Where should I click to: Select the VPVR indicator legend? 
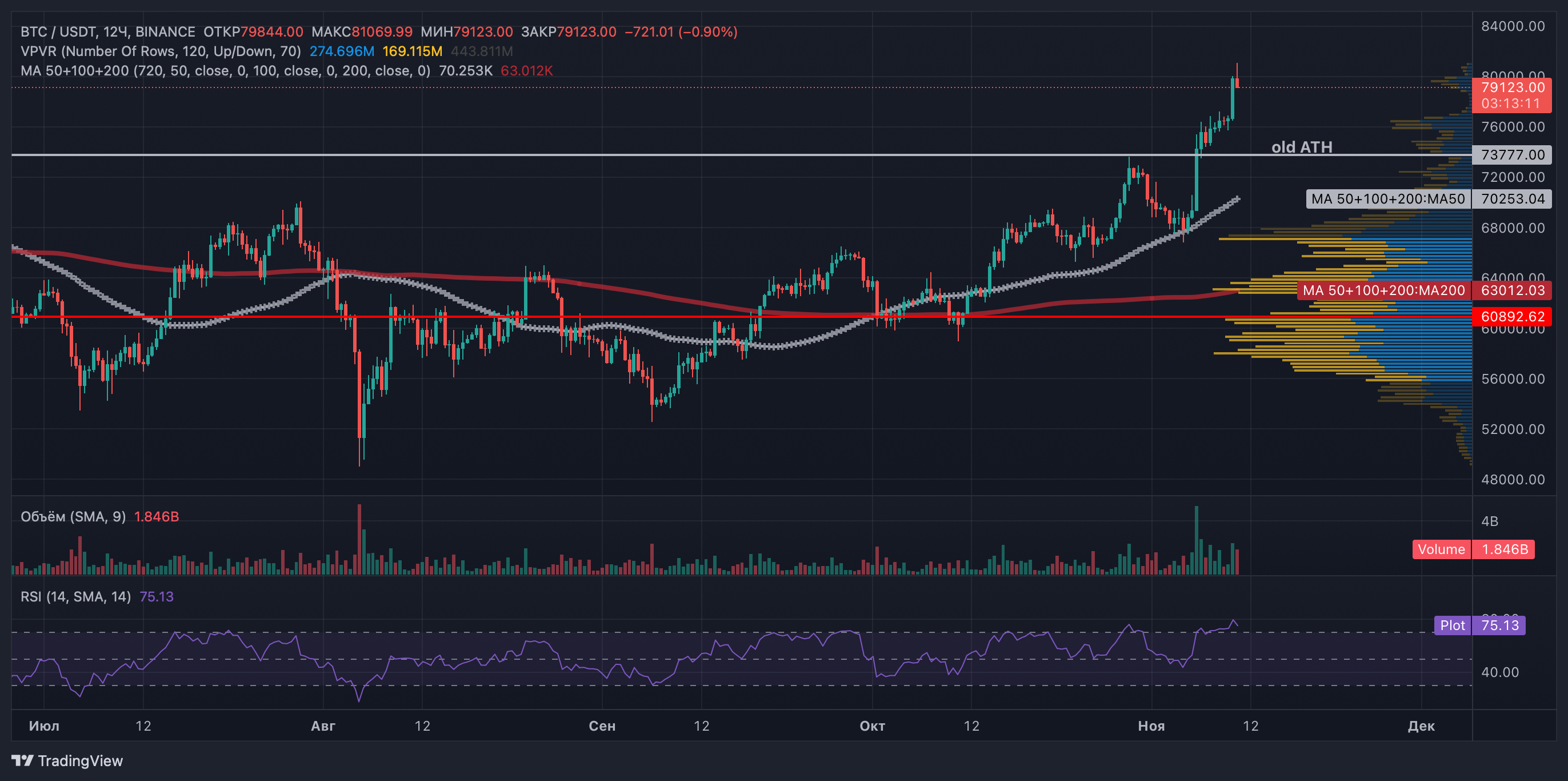pyautogui.click(x=161, y=51)
